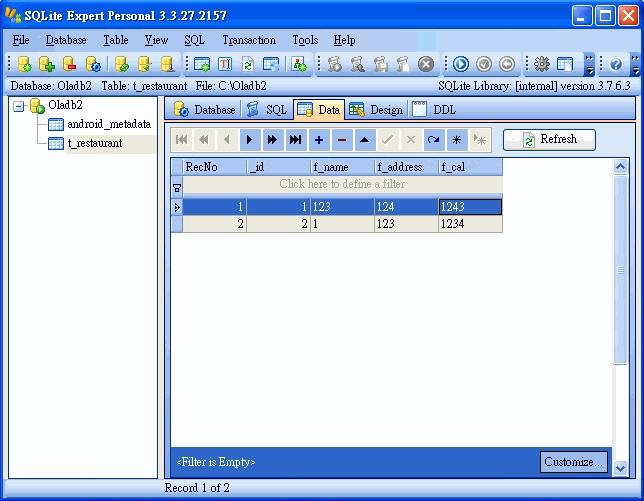644x501 pixels.
Task: Click the f_cal cell containing 1234
Action: tap(470, 224)
